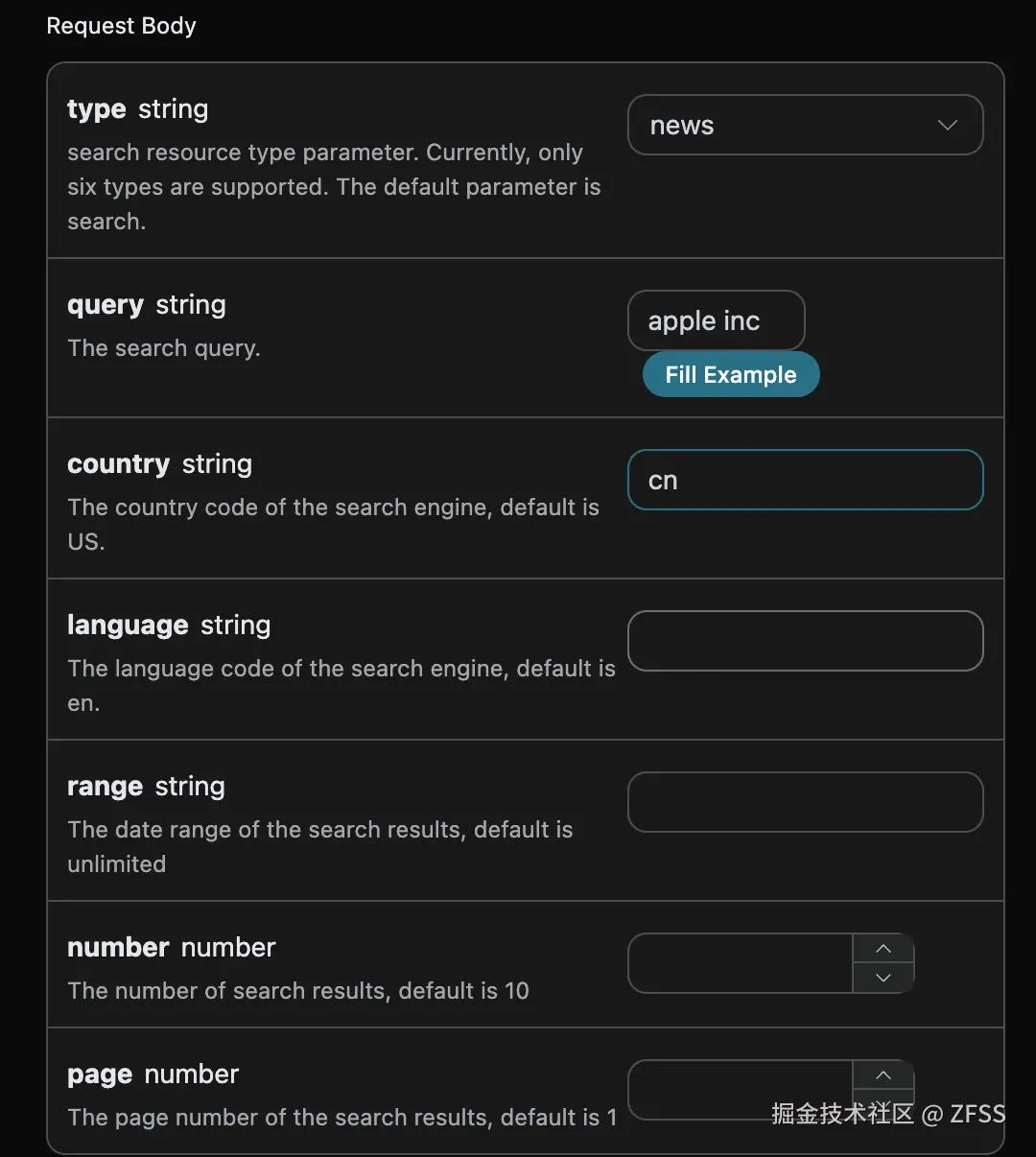Increment the number field with up arrow

pos(883,949)
